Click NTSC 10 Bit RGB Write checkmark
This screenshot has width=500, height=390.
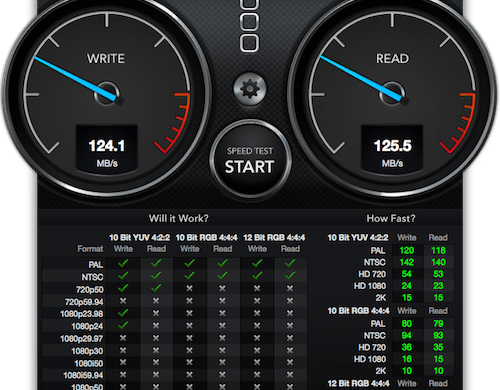click(189, 276)
